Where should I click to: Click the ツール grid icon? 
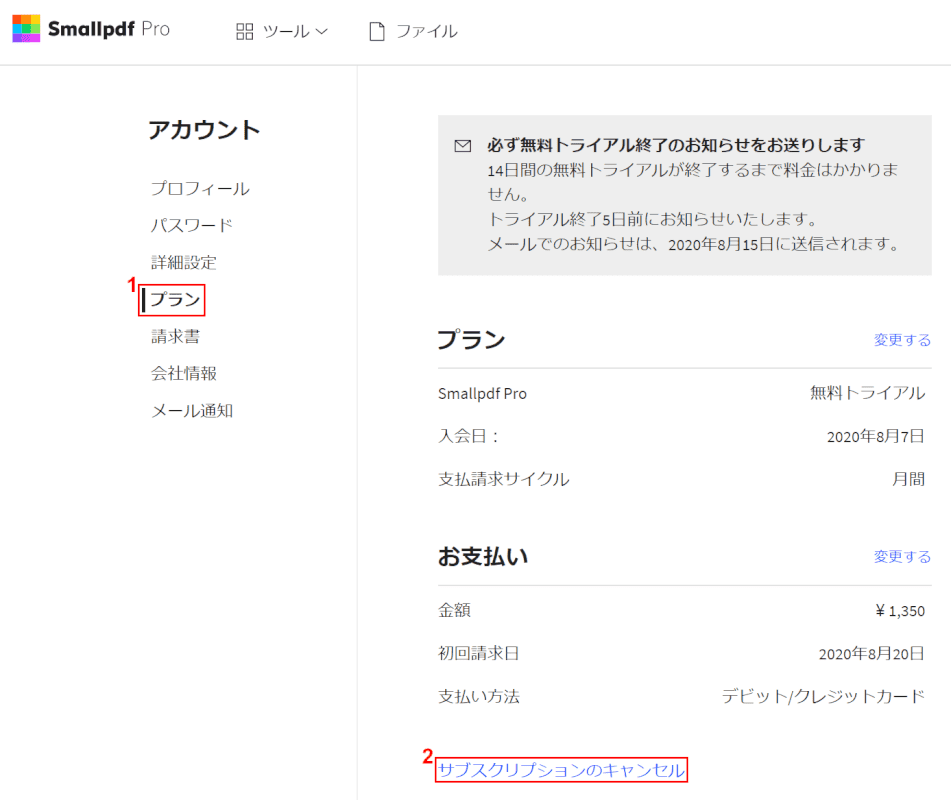click(x=244, y=32)
